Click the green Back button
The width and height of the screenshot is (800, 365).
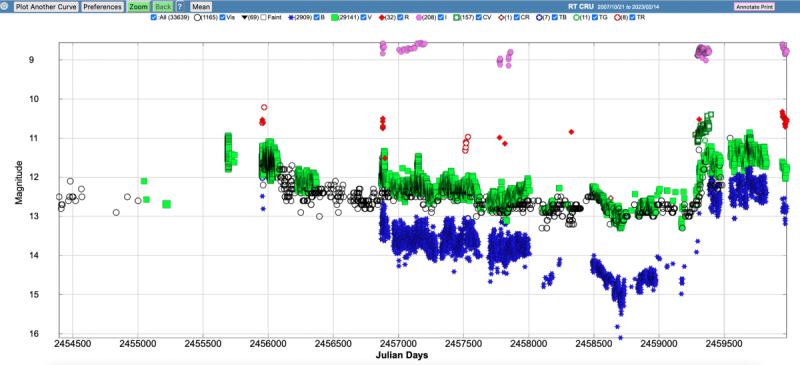(163, 7)
